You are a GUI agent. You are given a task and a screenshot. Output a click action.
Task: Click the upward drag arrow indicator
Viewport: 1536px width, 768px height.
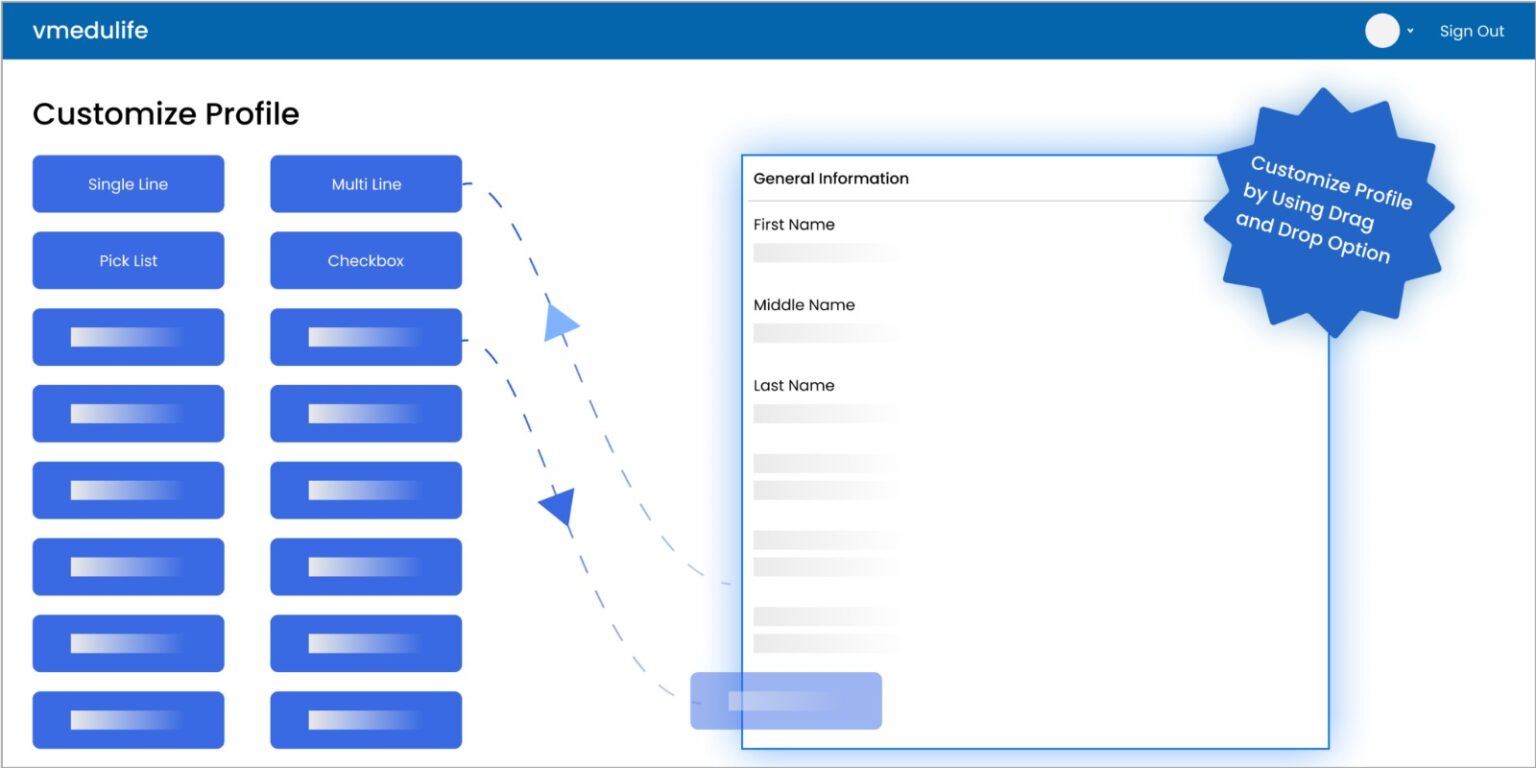[560, 324]
